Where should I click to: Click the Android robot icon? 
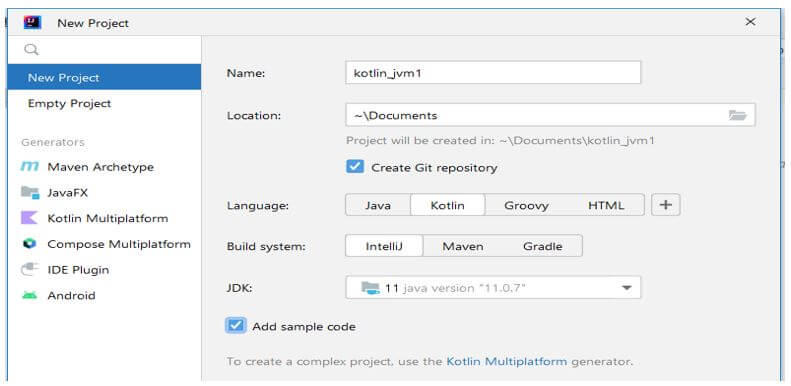(30, 295)
